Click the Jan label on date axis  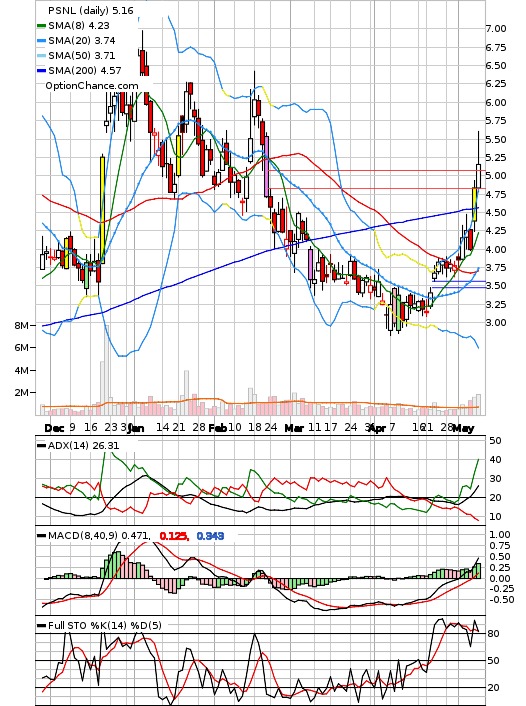tap(136, 428)
